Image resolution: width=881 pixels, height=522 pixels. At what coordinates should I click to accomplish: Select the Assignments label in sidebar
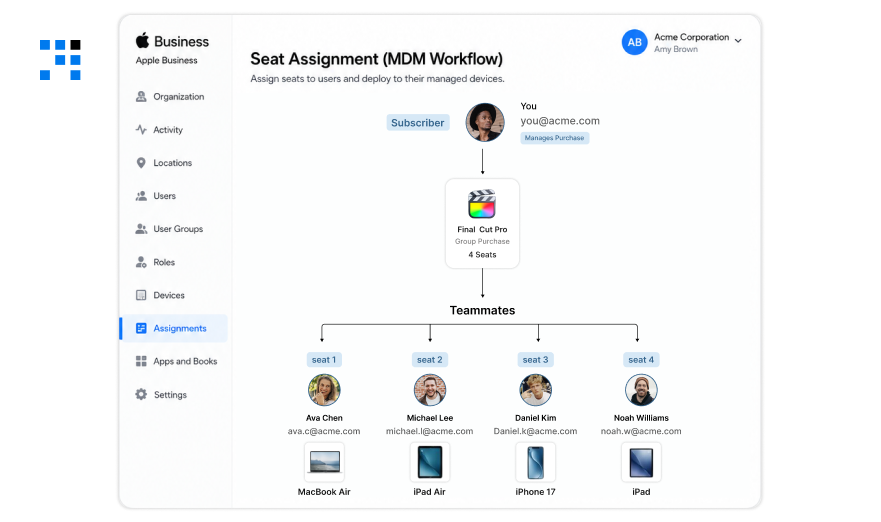coord(180,328)
